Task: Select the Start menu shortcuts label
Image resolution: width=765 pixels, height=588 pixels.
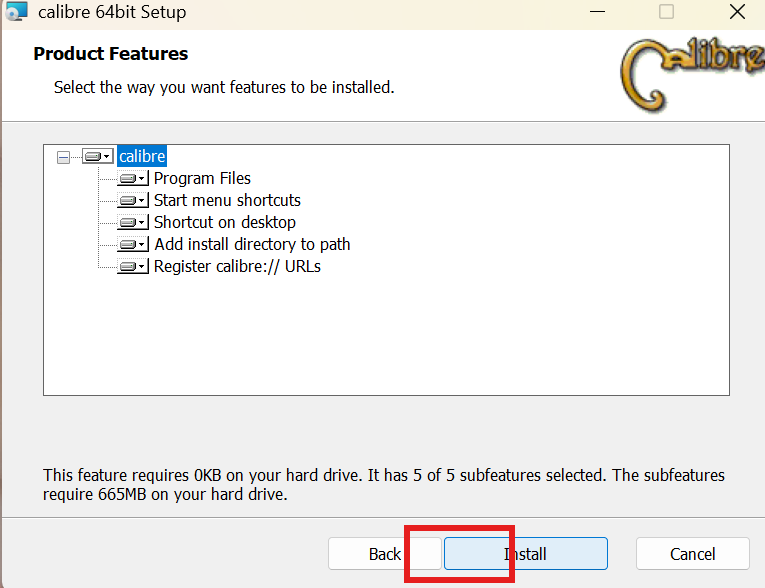Action: point(227,201)
